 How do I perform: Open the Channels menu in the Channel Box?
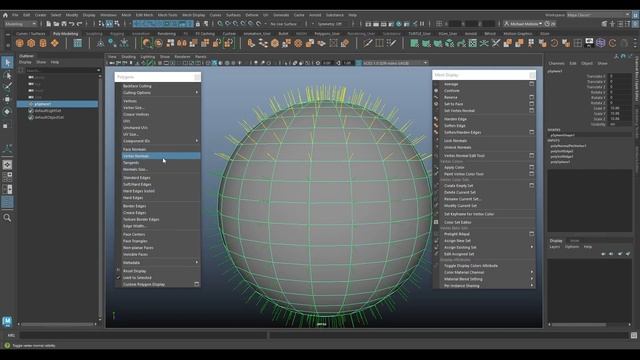(x=556, y=63)
